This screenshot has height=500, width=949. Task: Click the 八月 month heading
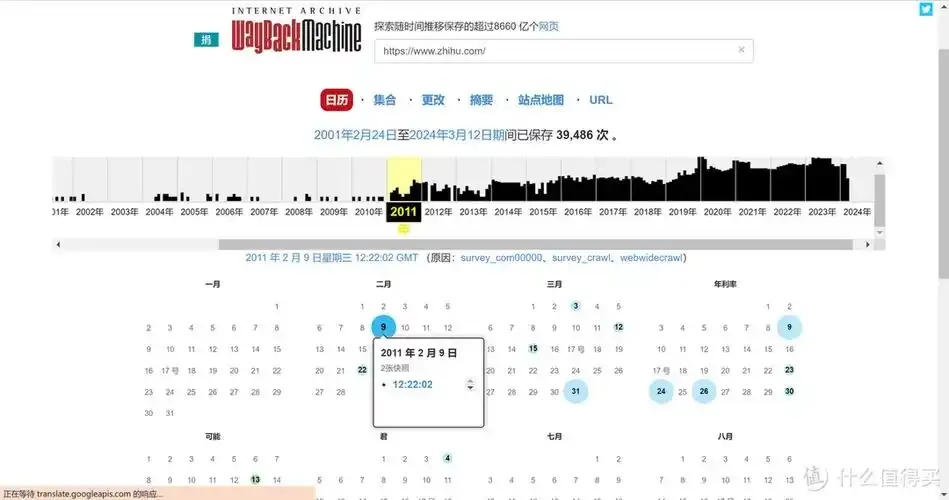725,436
